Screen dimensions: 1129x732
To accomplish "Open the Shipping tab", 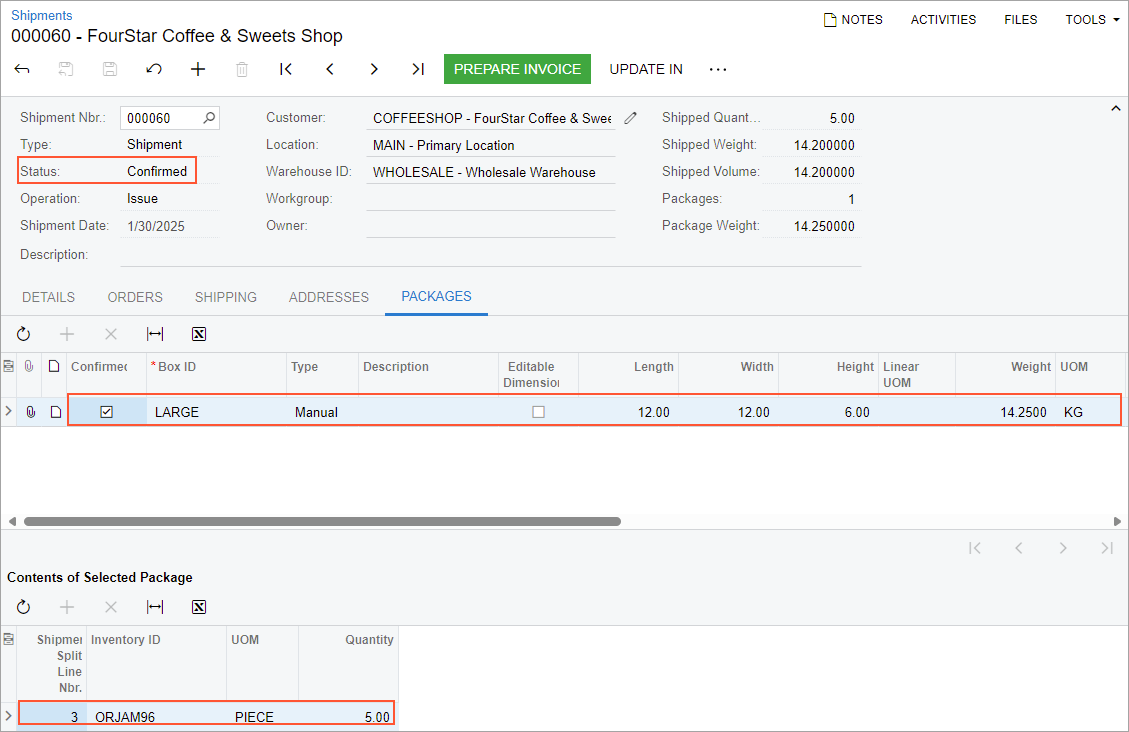I will 225,297.
